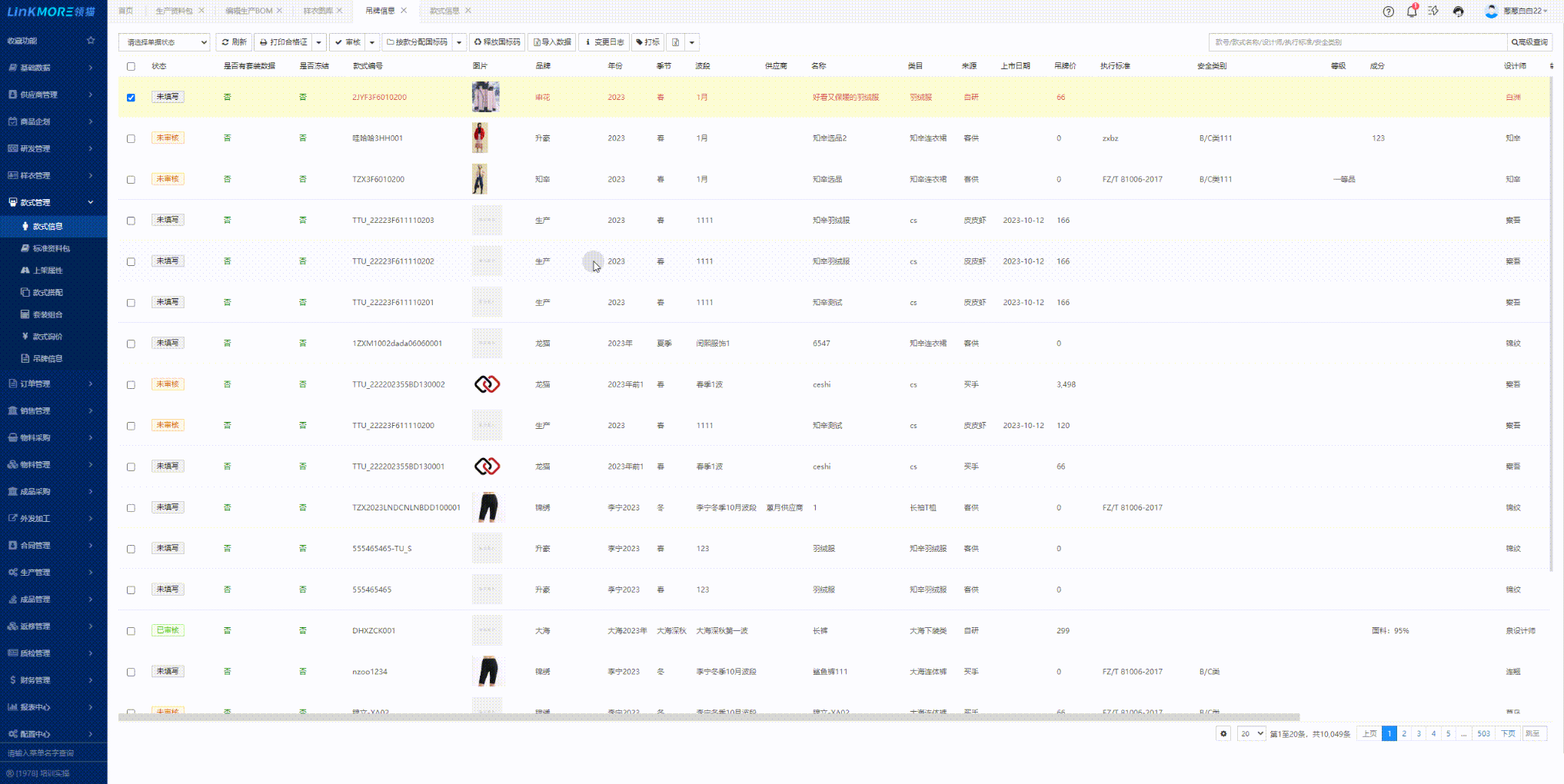The image size is (1564, 784).
Task: Check the row DHXZCK001 checkbox
Action: tap(131, 631)
